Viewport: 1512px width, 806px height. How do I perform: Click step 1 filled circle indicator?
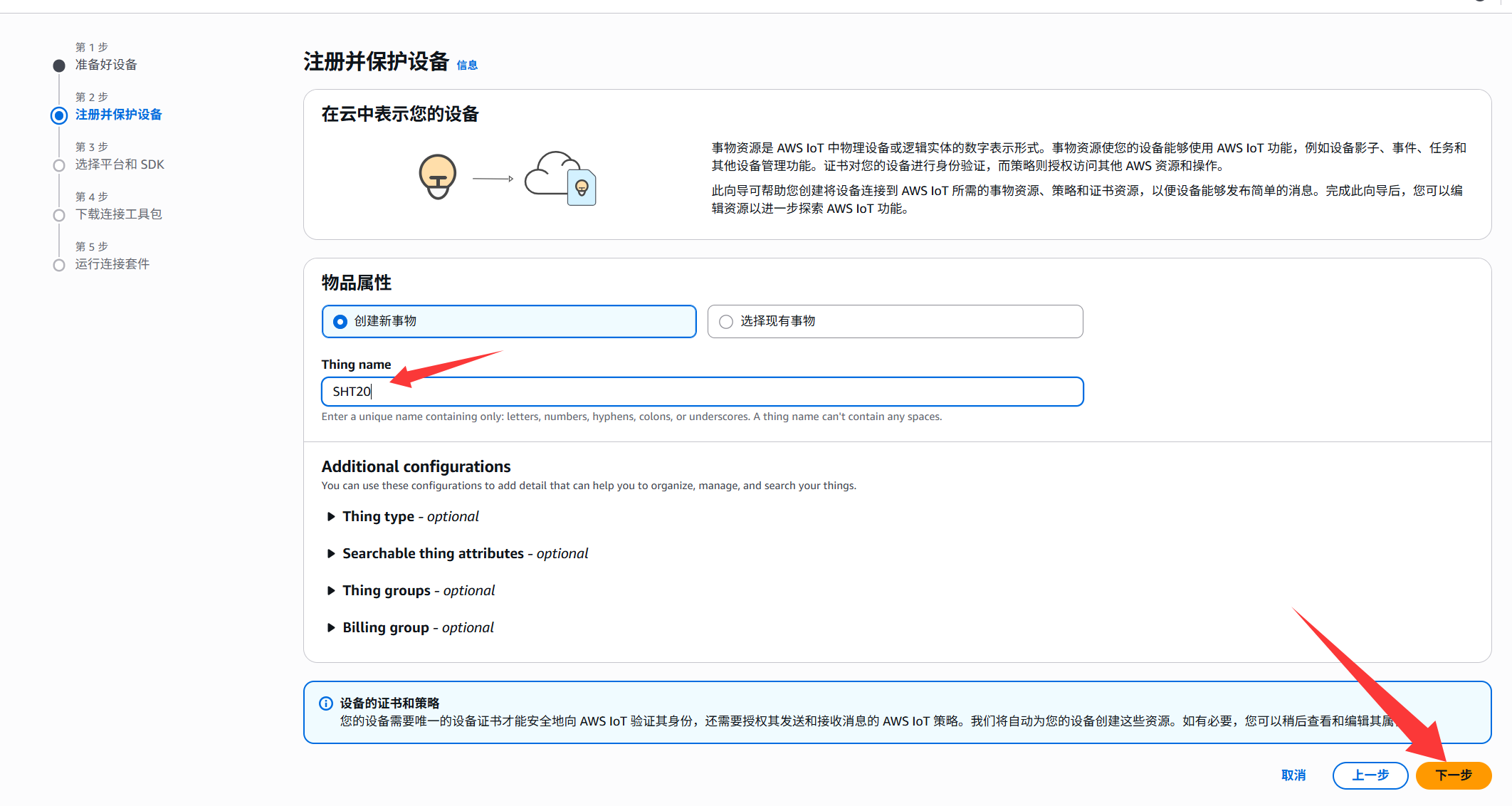point(59,66)
